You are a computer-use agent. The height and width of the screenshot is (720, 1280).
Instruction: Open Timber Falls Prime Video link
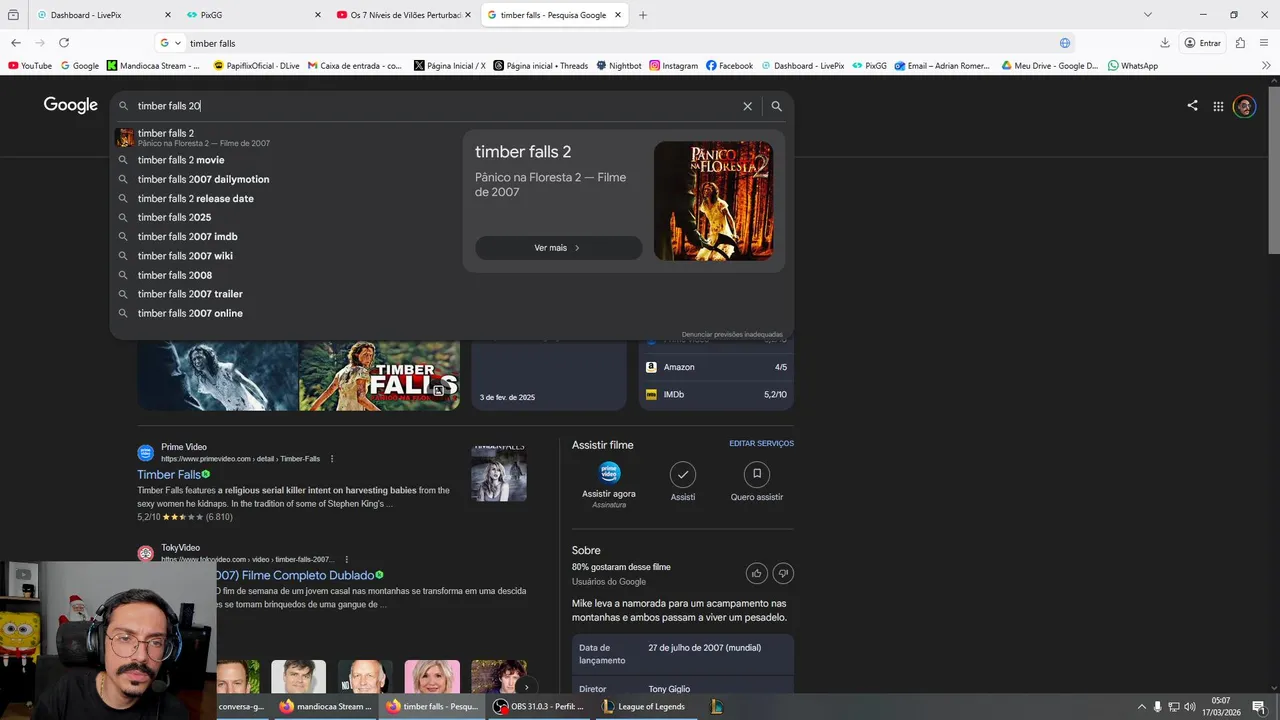click(169, 475)
